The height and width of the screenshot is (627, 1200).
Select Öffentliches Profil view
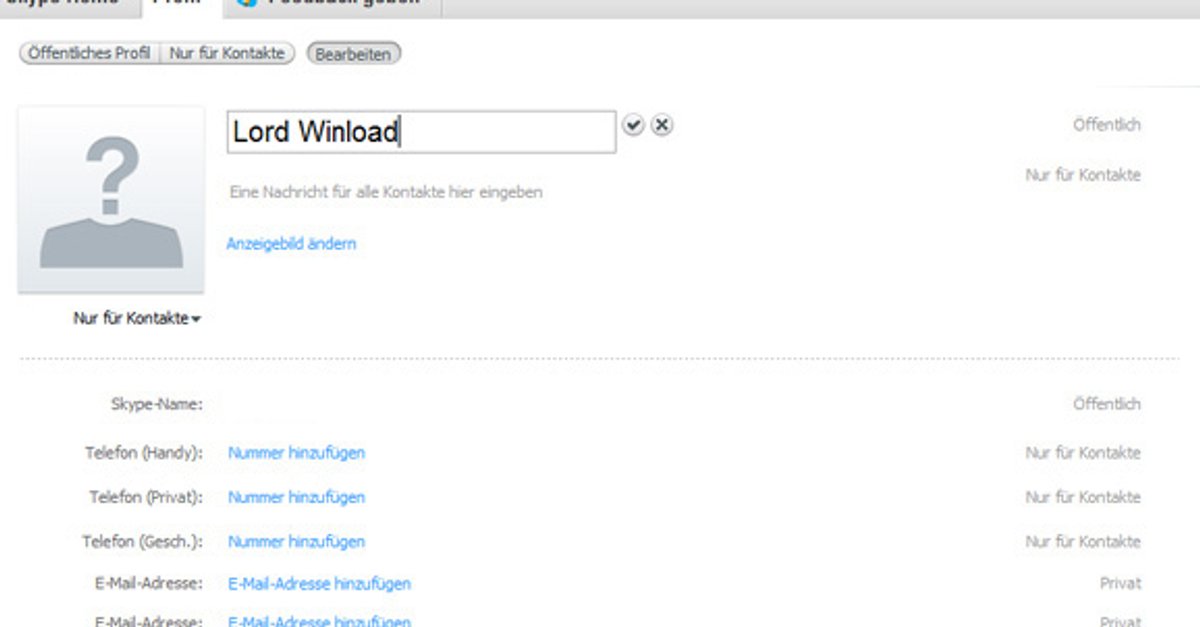[x=89, y=53]
